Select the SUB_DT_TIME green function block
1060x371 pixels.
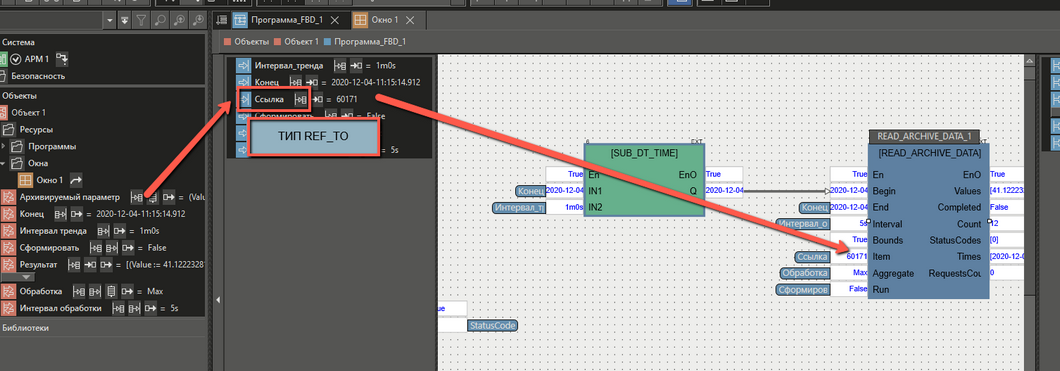(x=644, y=180)
